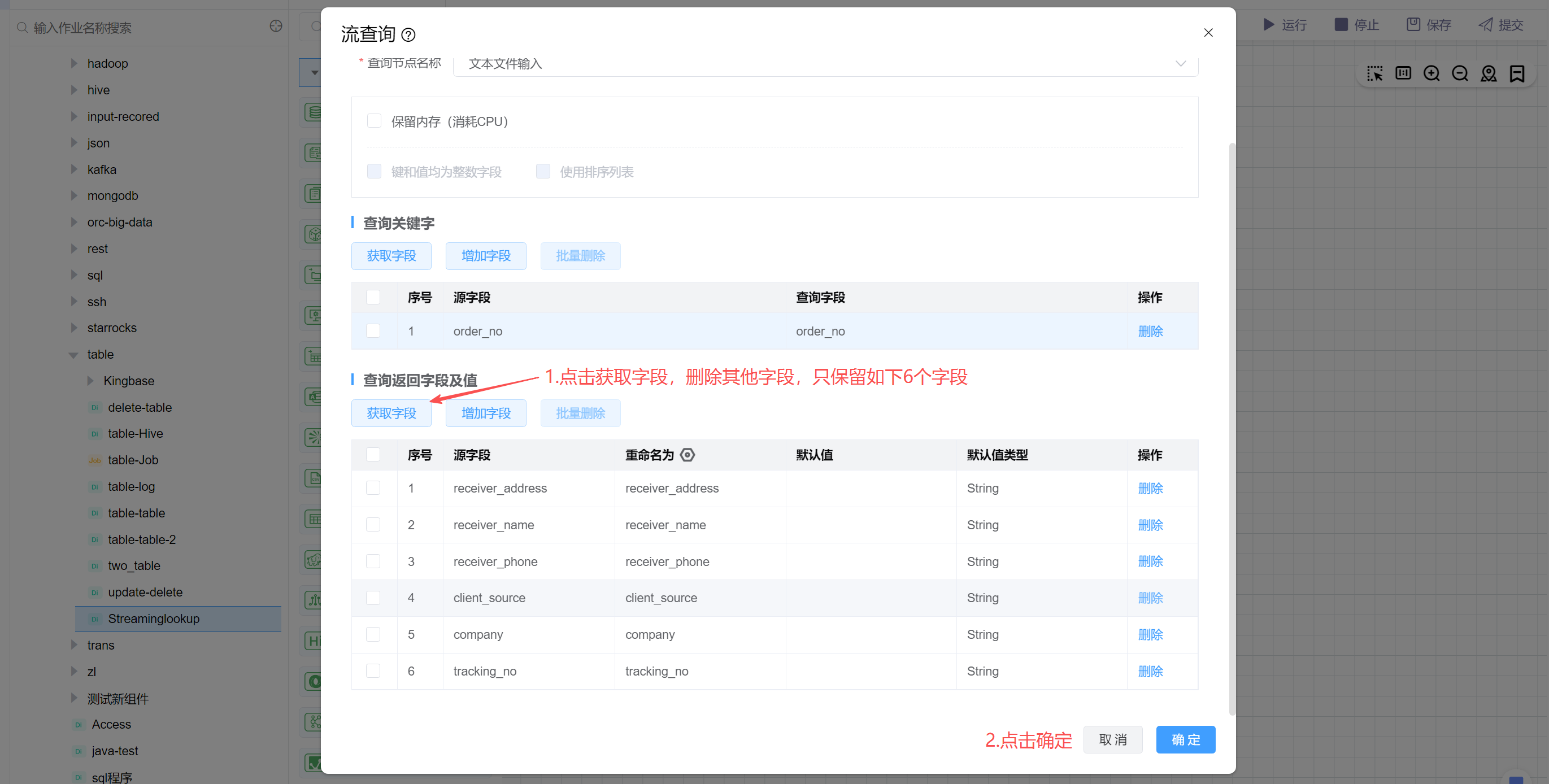Screen dimensions: 1549x784
Task: Tick the checkbox for the order_no row
Action: (373, 331)
